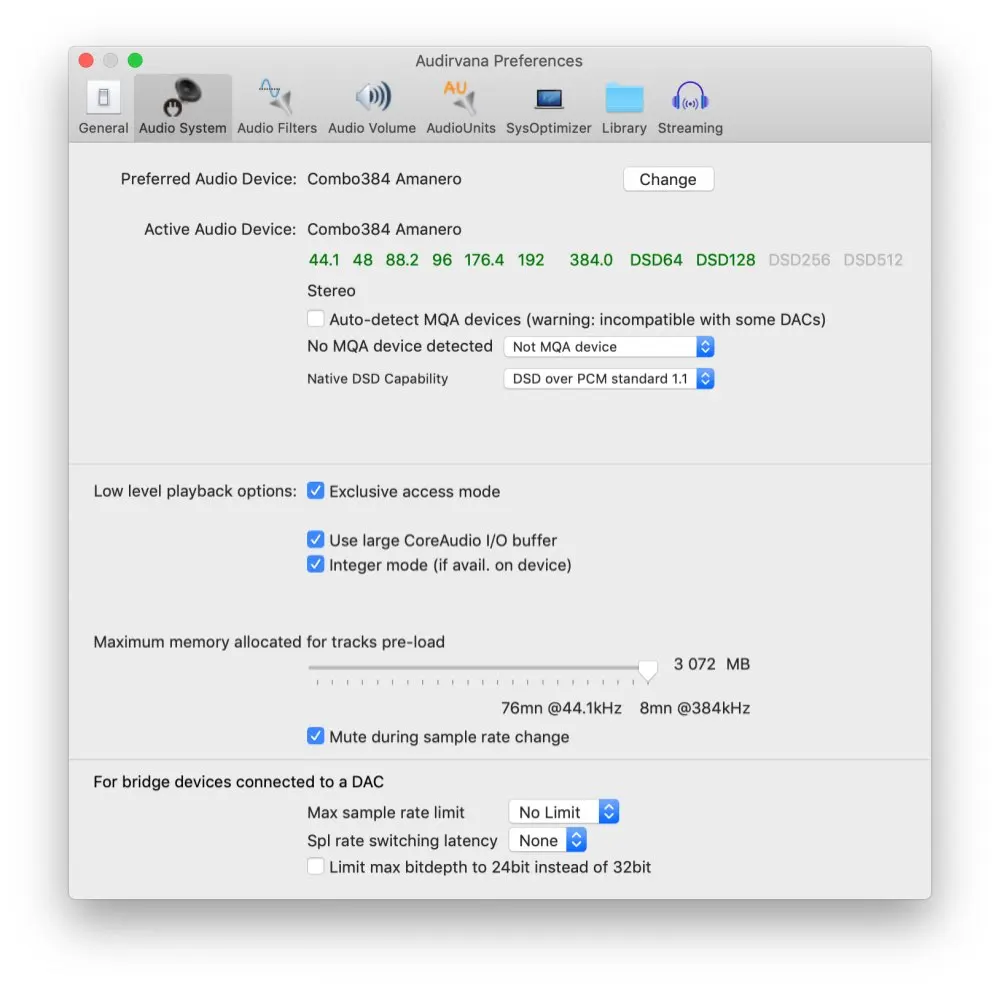Open the Audio Filters pane
1000x991 pixels.
(277, 107)
